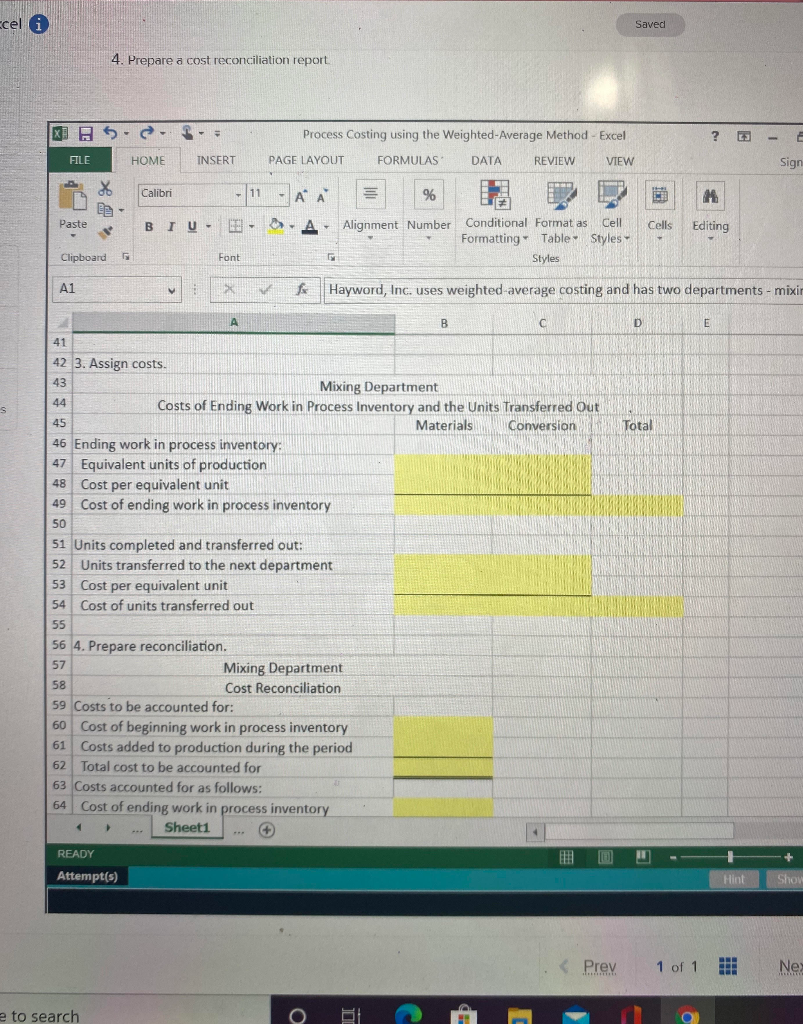
Task: Open the FILE tab
Action: pos(80,160)
